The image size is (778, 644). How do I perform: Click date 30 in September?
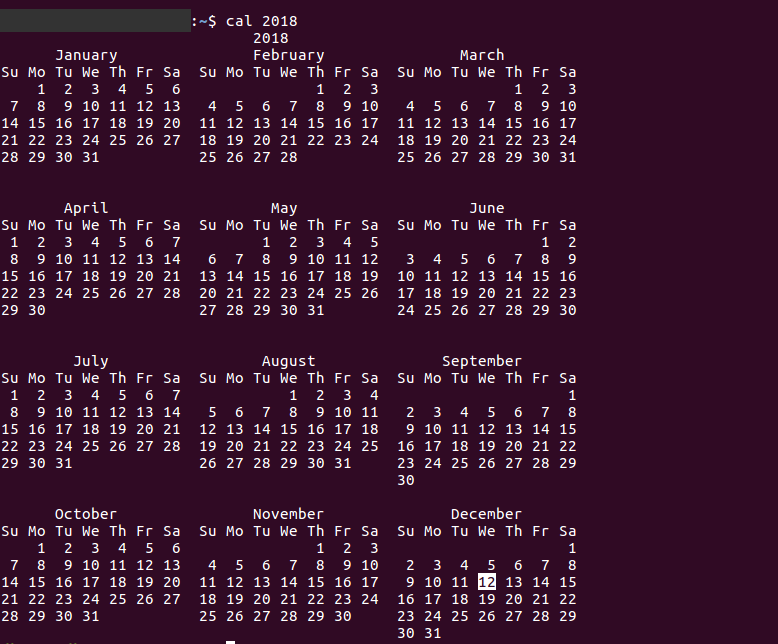(x=406, y=480)
